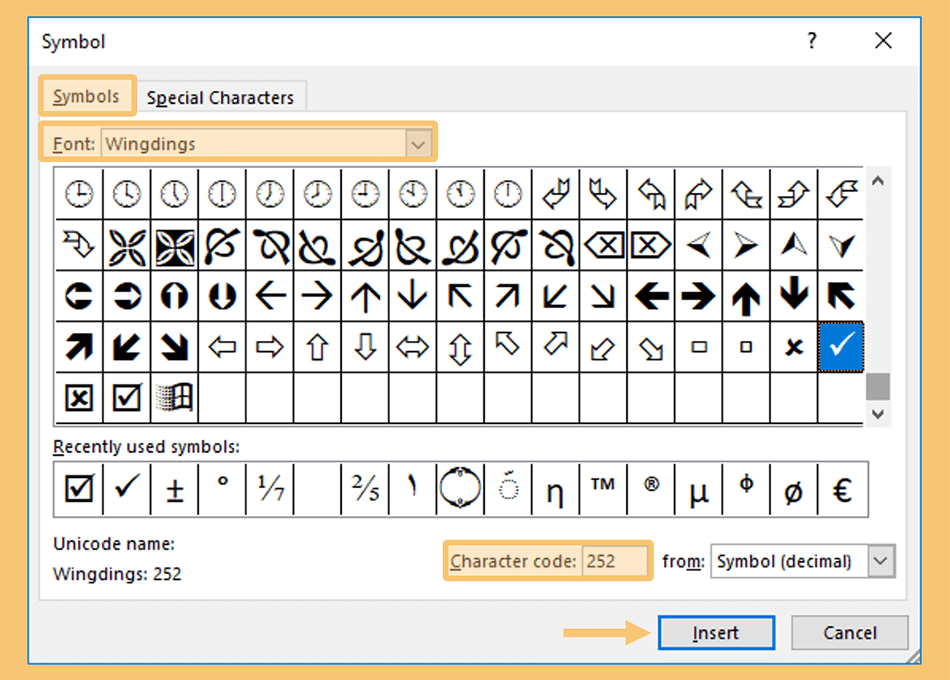The height and width of the screenshot is (680, 950).
Task: Switch to the Special Characters tab
Action: 221,98
